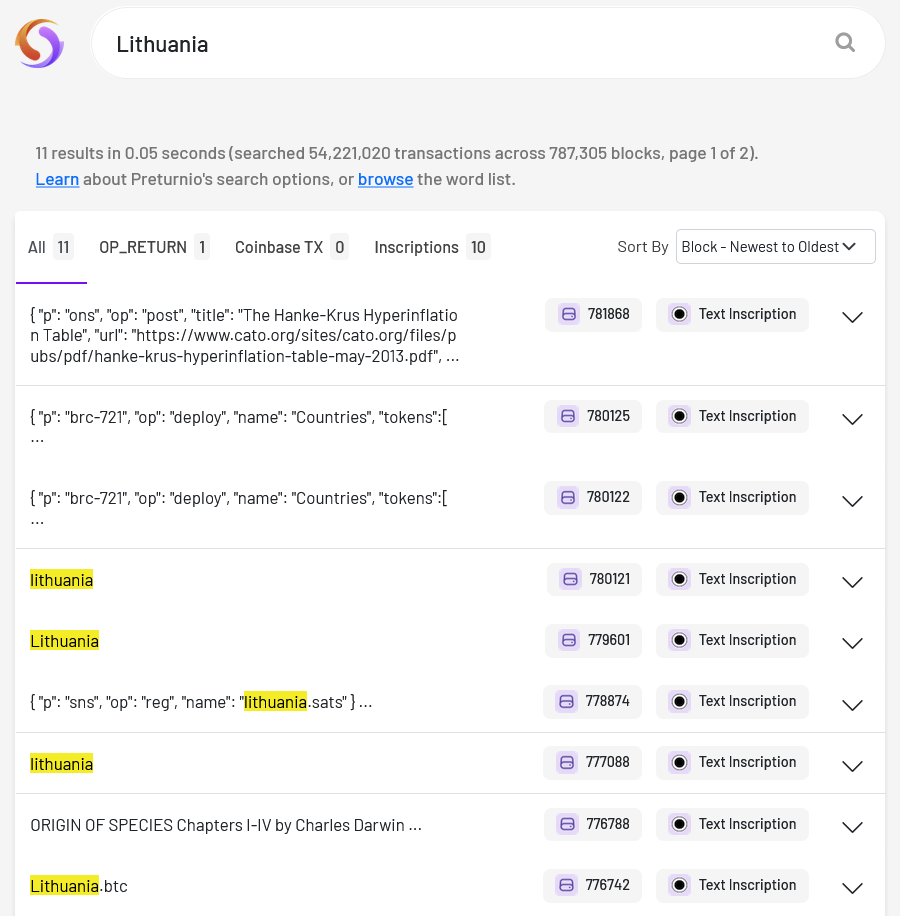Expand the Origin of Species result
Viewport: 900px width, 916px height.
[852, 827]
